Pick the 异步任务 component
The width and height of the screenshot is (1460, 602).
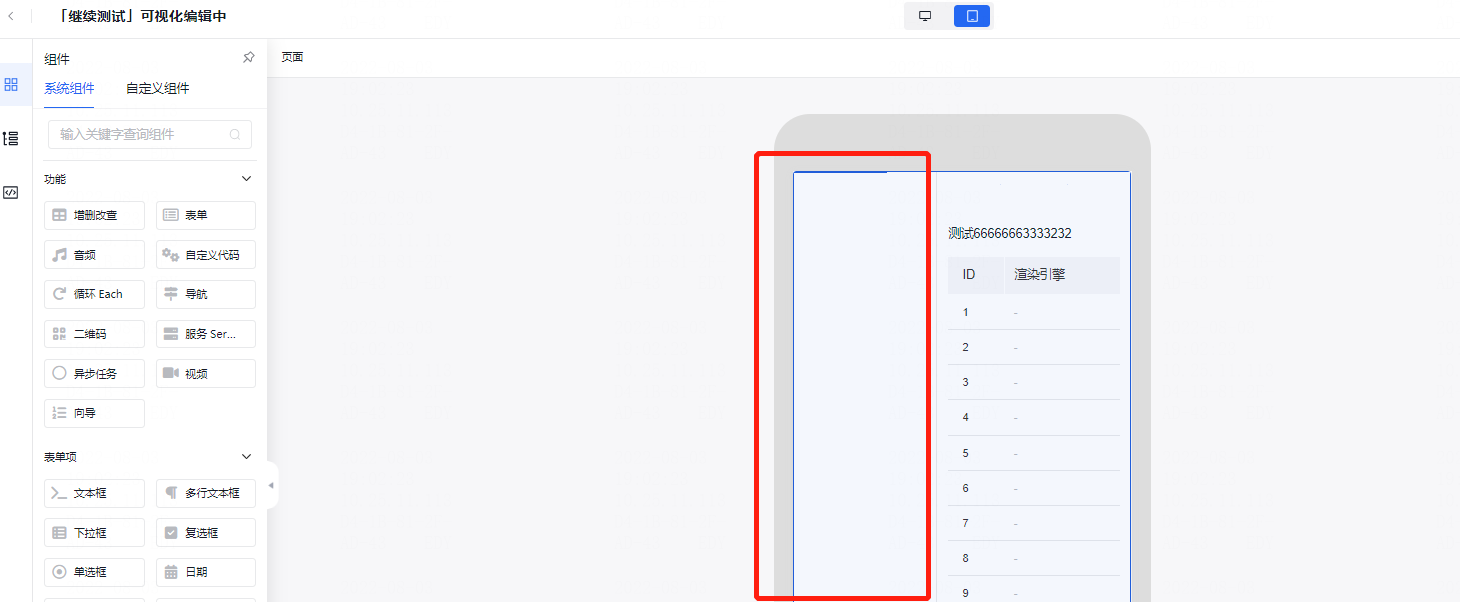tap(95, 373)
